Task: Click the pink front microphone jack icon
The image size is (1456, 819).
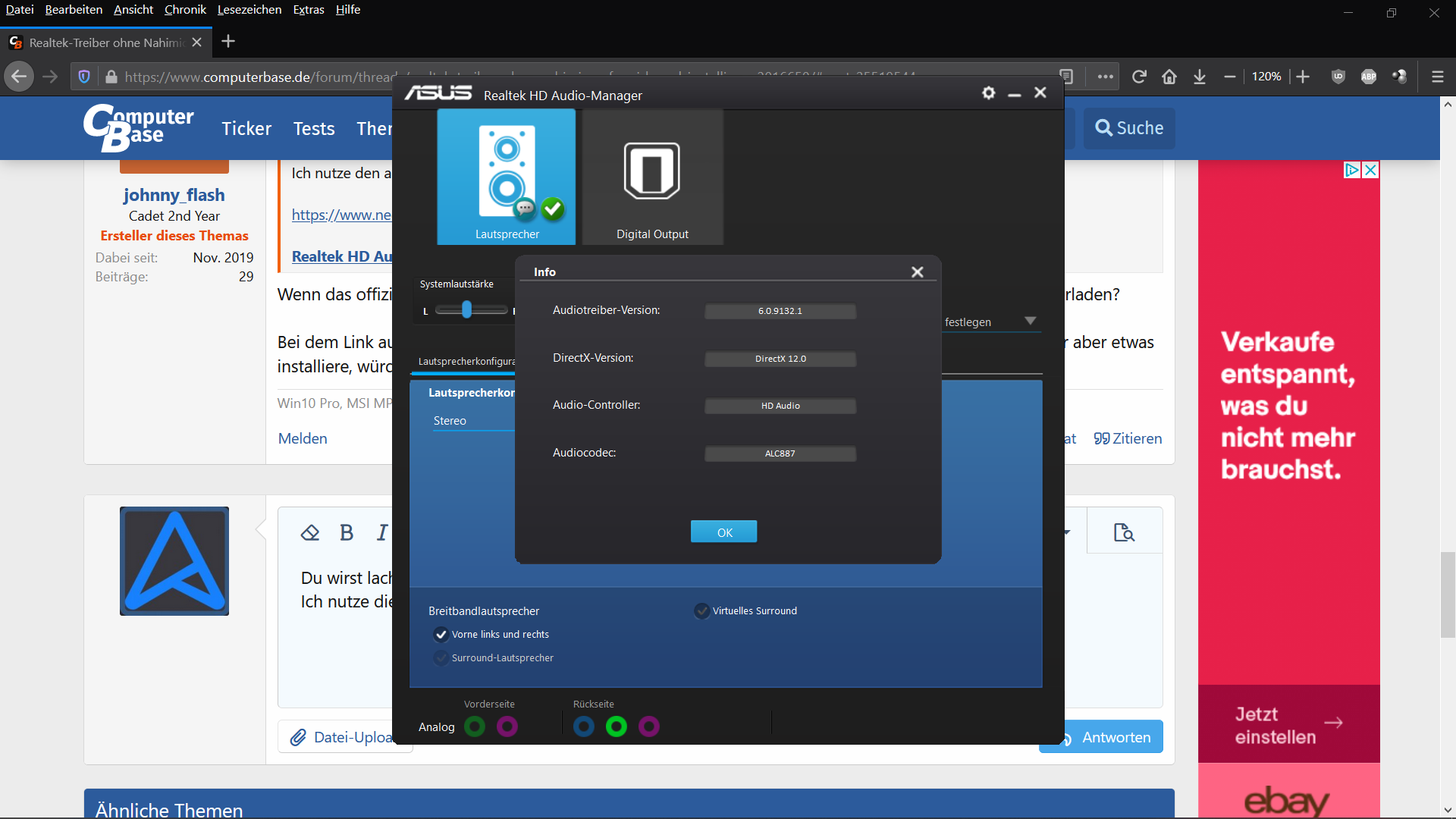Action: pos(507,726)
